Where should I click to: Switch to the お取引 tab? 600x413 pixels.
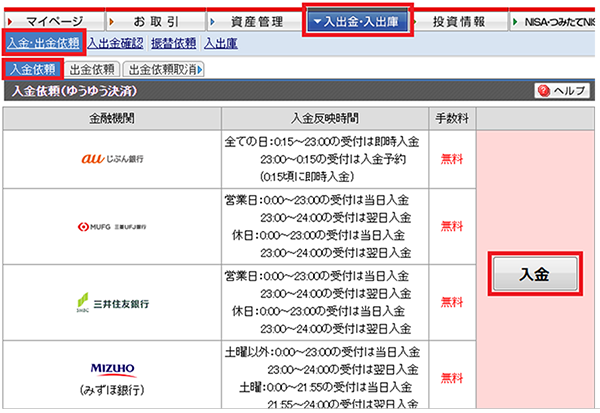(153, 21)
